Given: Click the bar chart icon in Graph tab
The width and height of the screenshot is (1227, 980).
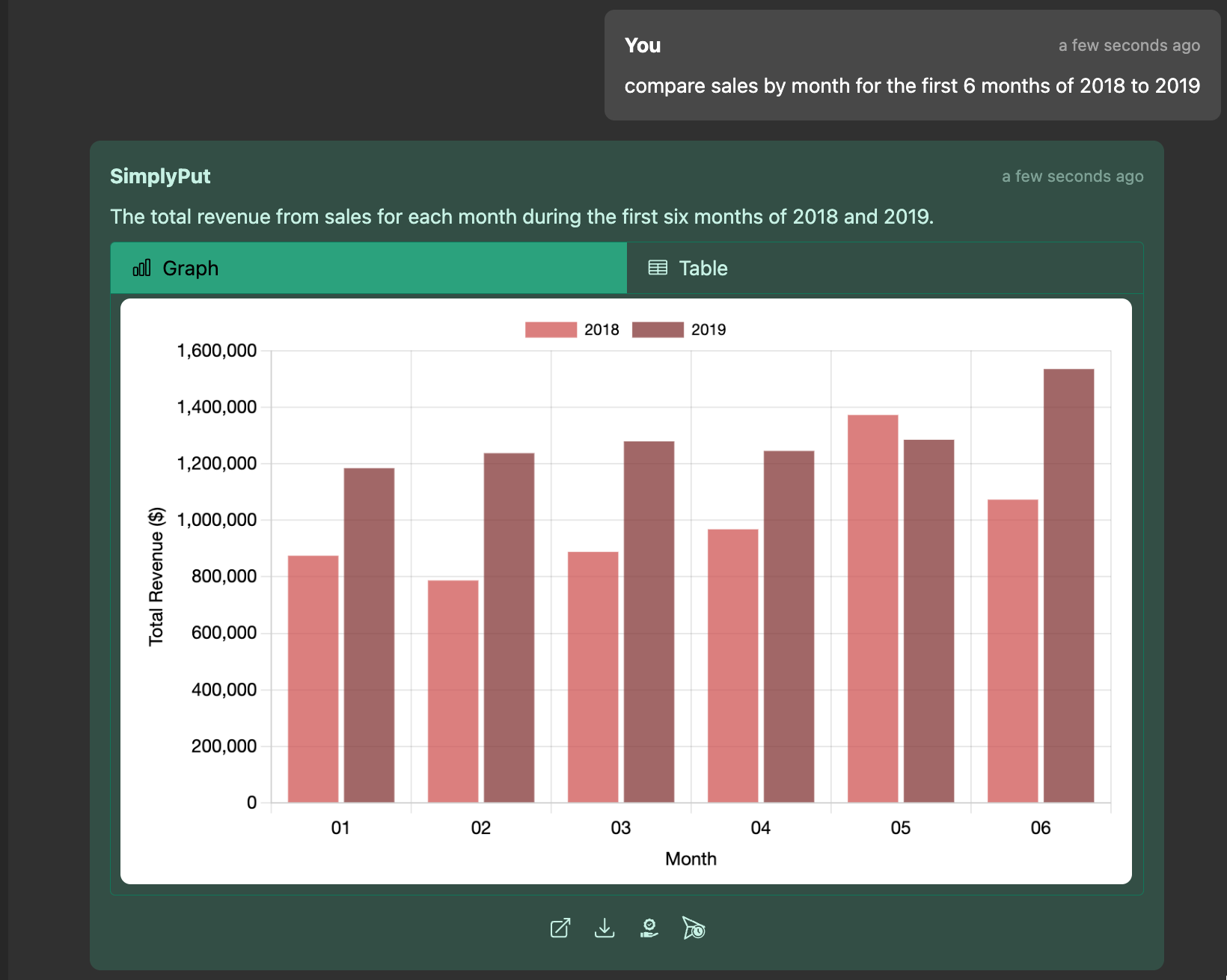Looking at the screenshot, I should tap(142, 268).
